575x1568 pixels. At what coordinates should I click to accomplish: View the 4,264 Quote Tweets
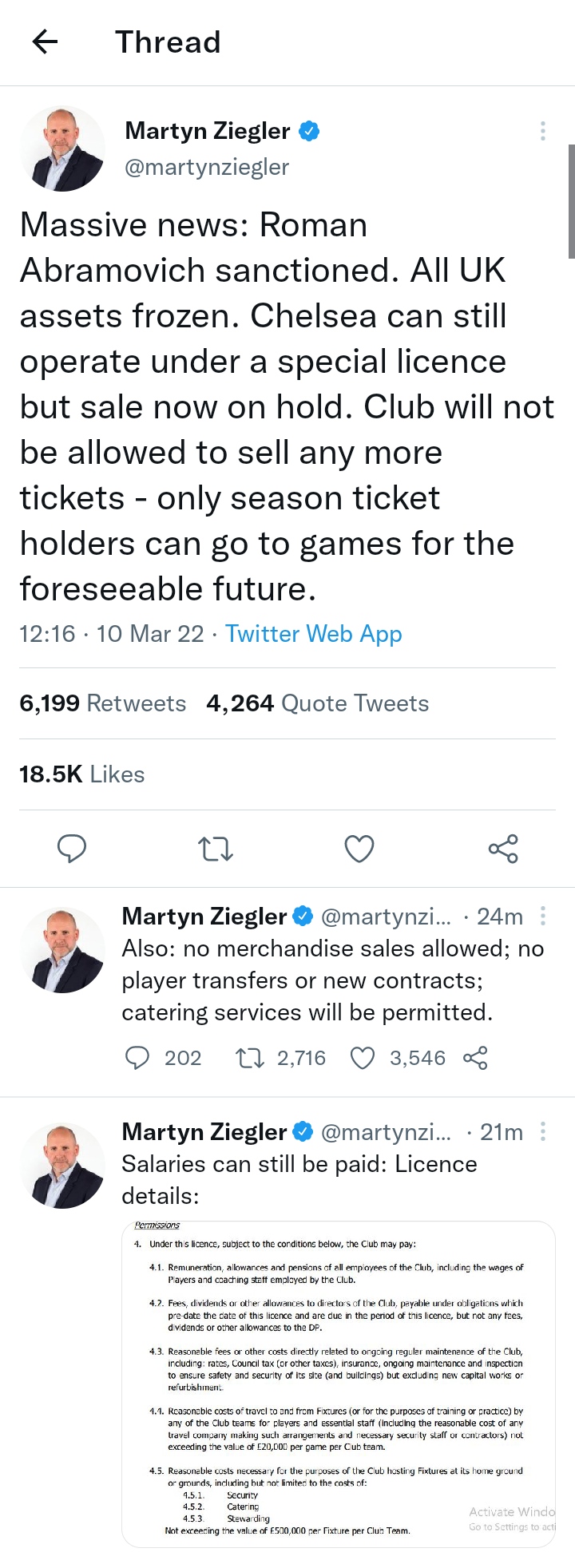click(x=317, y=703)
